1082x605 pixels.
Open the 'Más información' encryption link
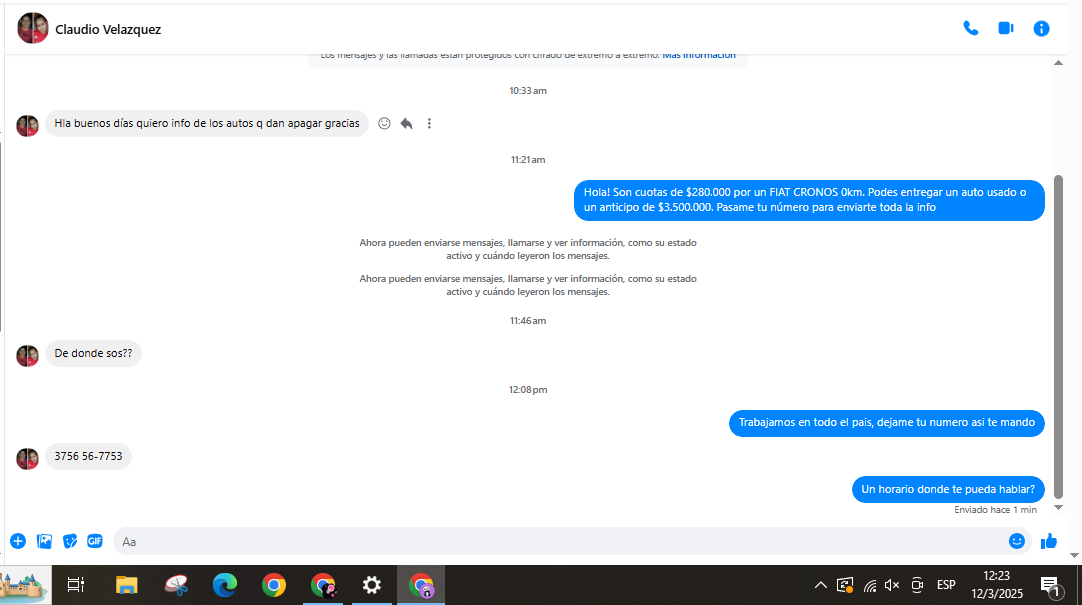(699, 55)
